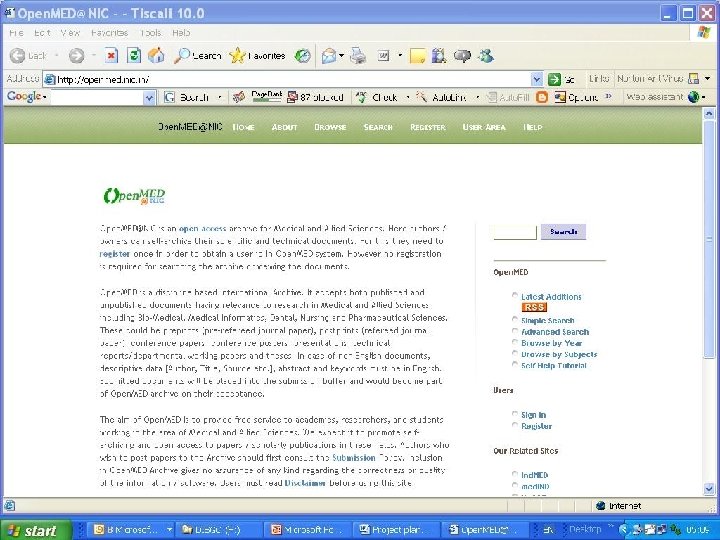Click the address bar URL field
Screen dimensions: 720x540
pos(294,79)
